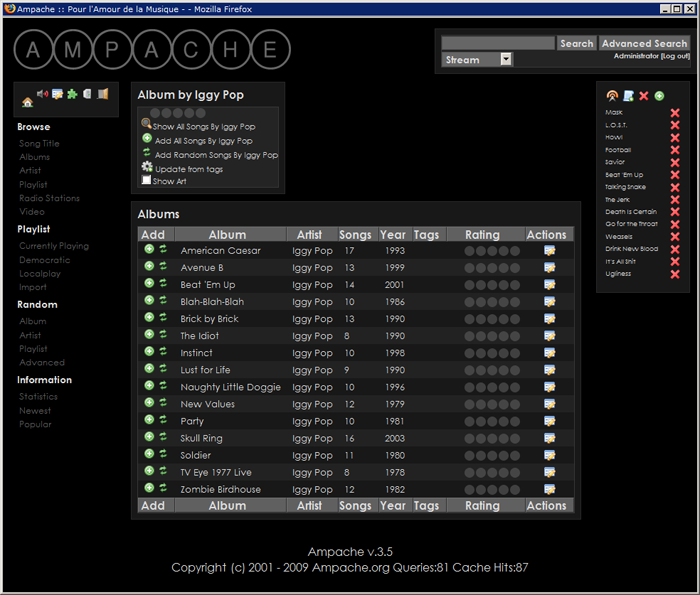Click the Log out door icon
This screenshot has width=700, height=595.
pos(103,94)
